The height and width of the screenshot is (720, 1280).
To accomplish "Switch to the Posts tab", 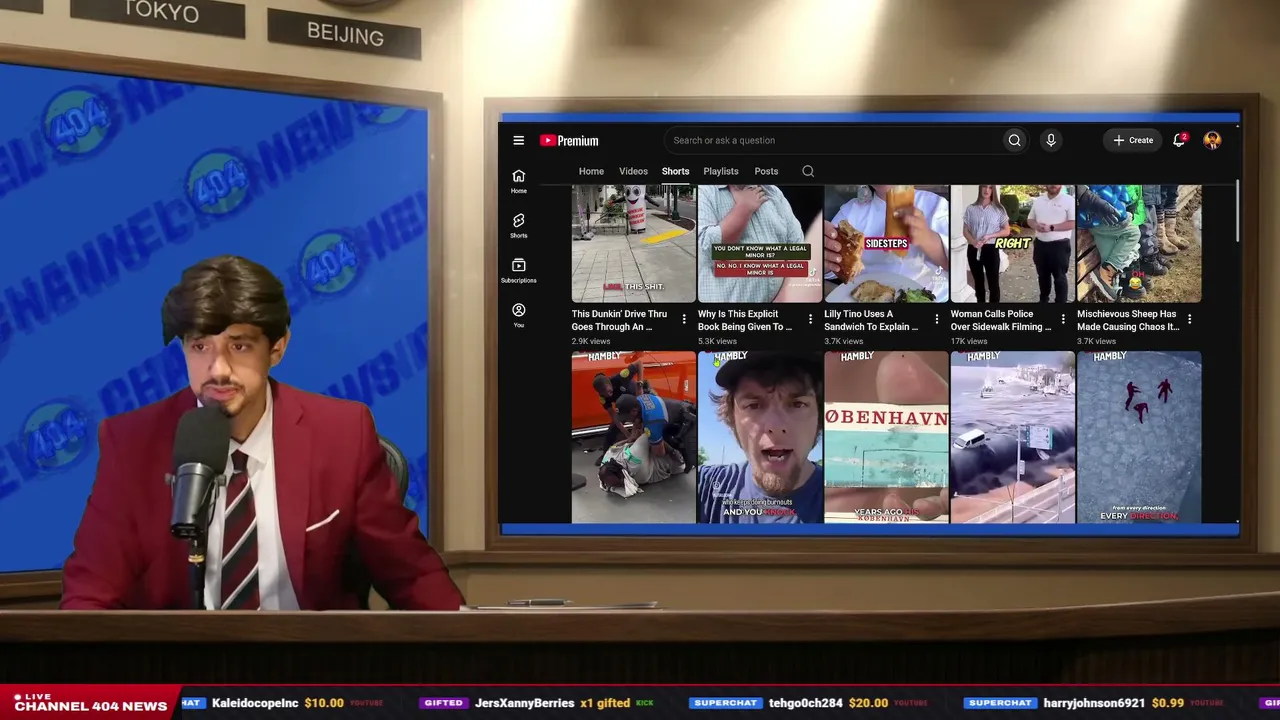I will pyautogui.click(x=766, y=171).
